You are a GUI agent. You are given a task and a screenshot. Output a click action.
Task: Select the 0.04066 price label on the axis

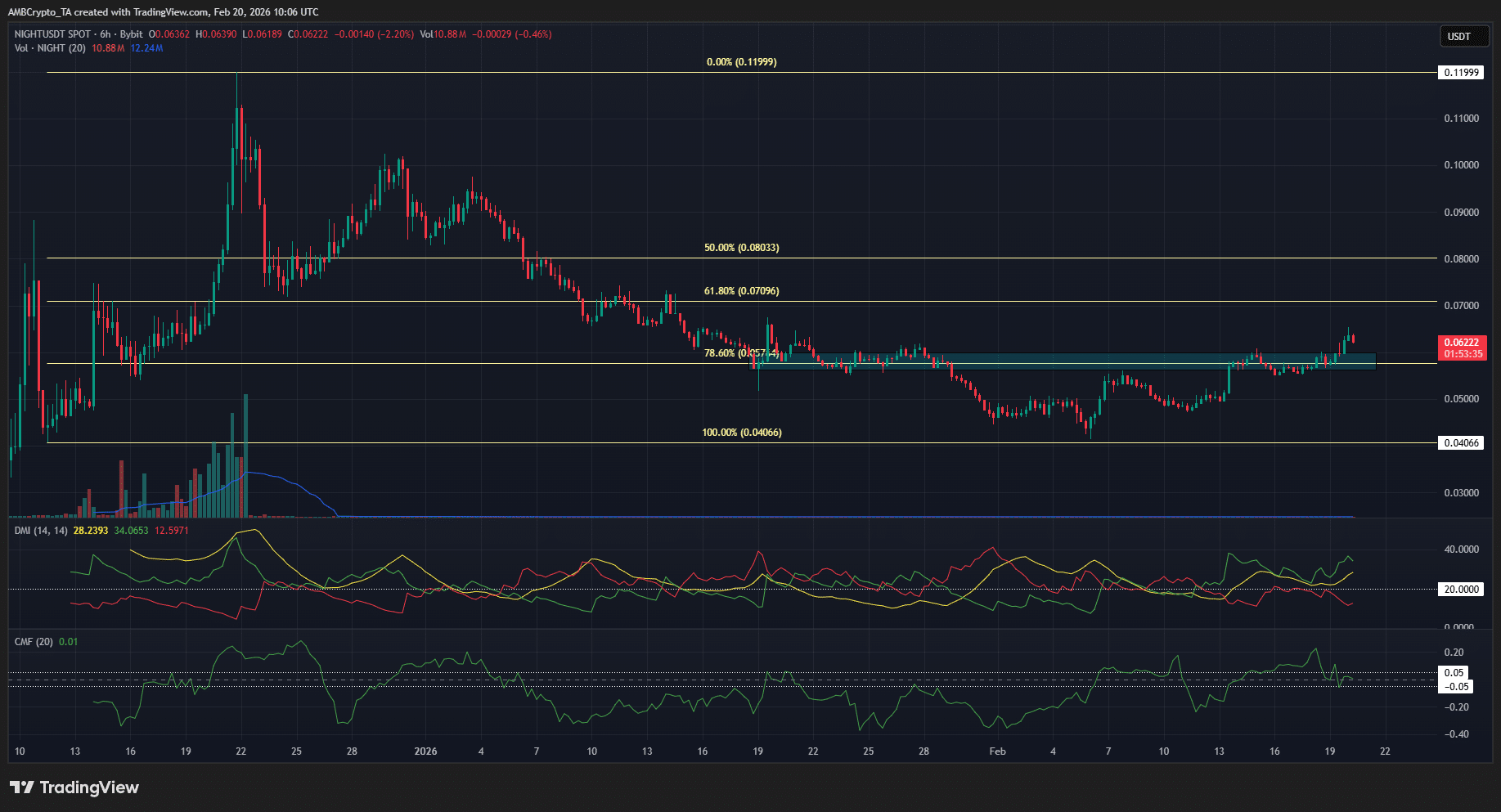1460,442
